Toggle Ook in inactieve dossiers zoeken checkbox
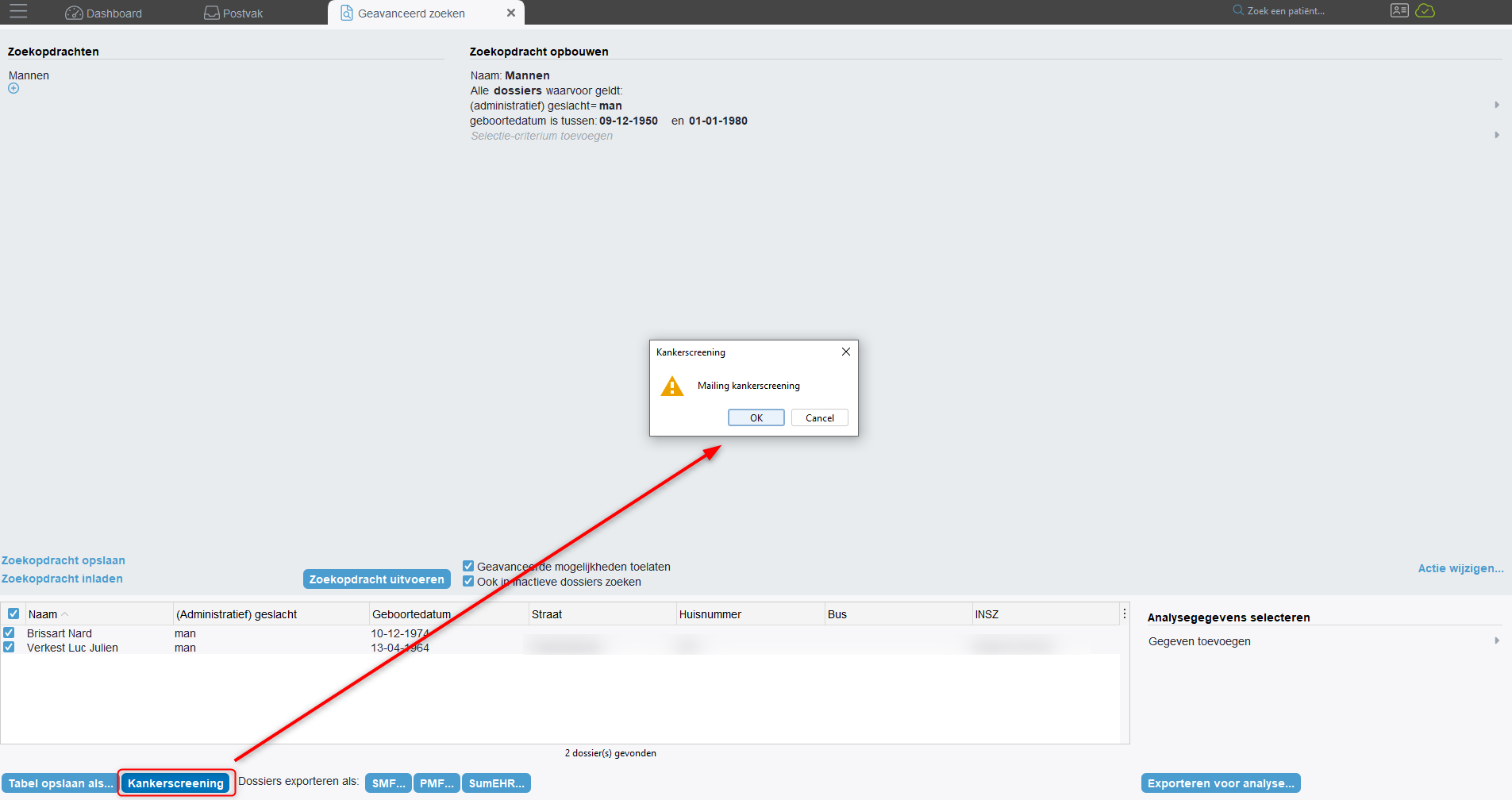 (468, 581)
